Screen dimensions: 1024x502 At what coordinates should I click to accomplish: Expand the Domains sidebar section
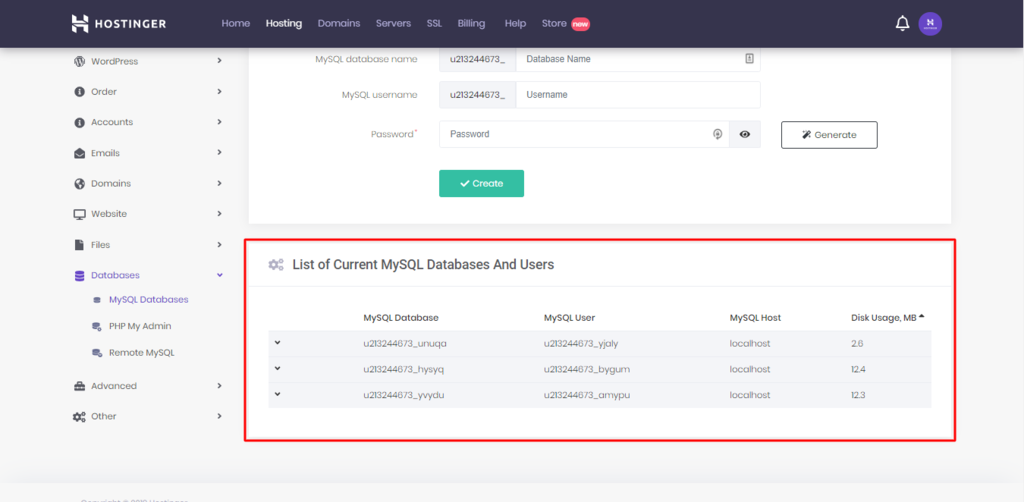click(x=219, y=183)
